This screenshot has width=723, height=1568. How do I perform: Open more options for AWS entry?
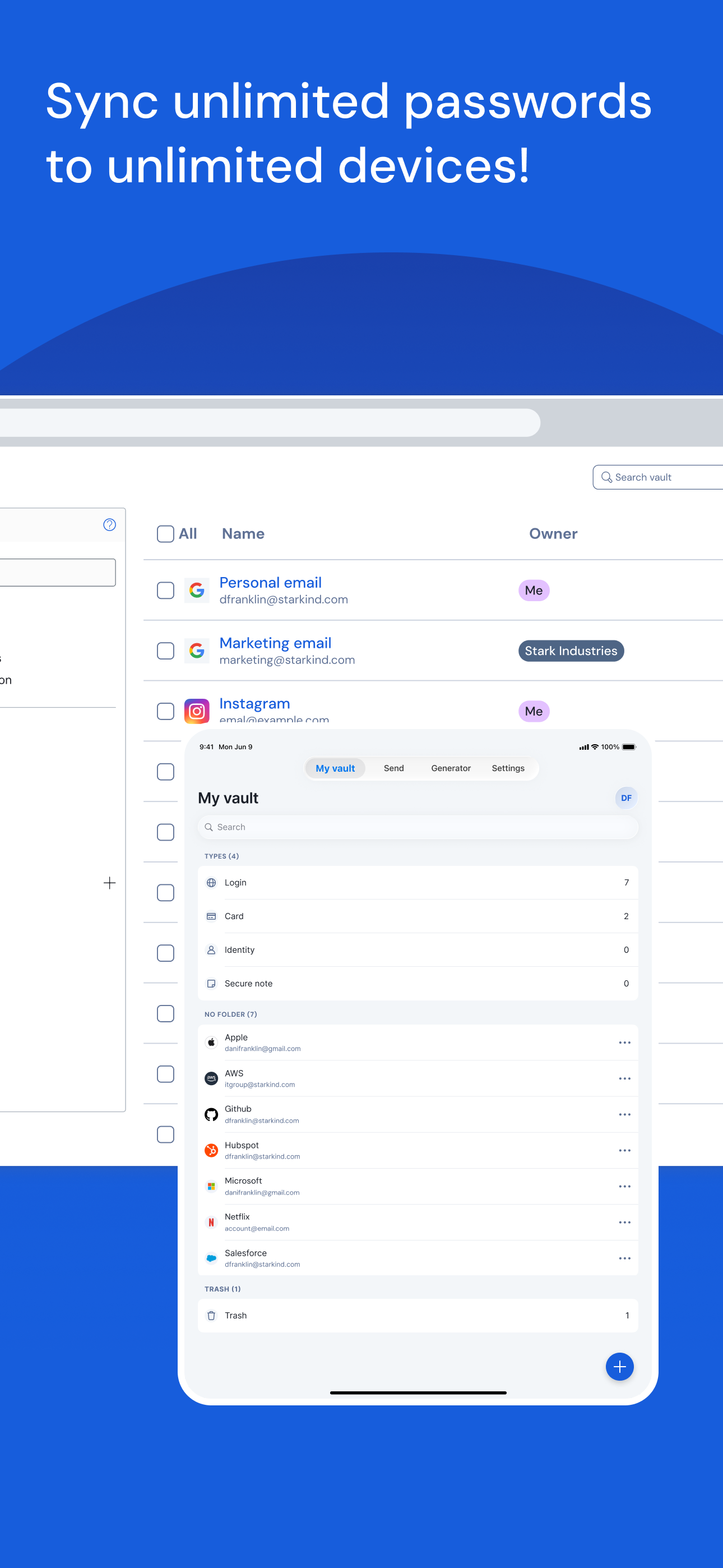pyautogui.click(x=624, y=1078)
